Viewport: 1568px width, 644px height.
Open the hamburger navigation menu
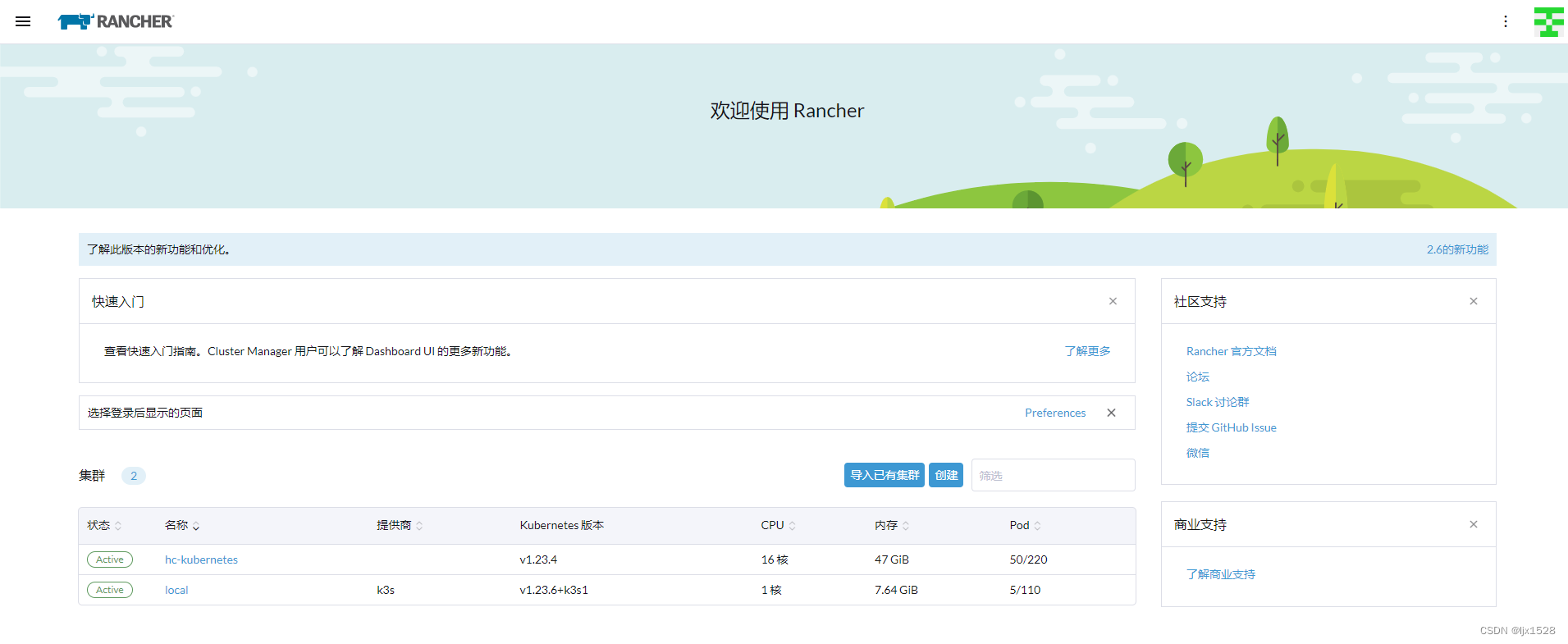23,21
